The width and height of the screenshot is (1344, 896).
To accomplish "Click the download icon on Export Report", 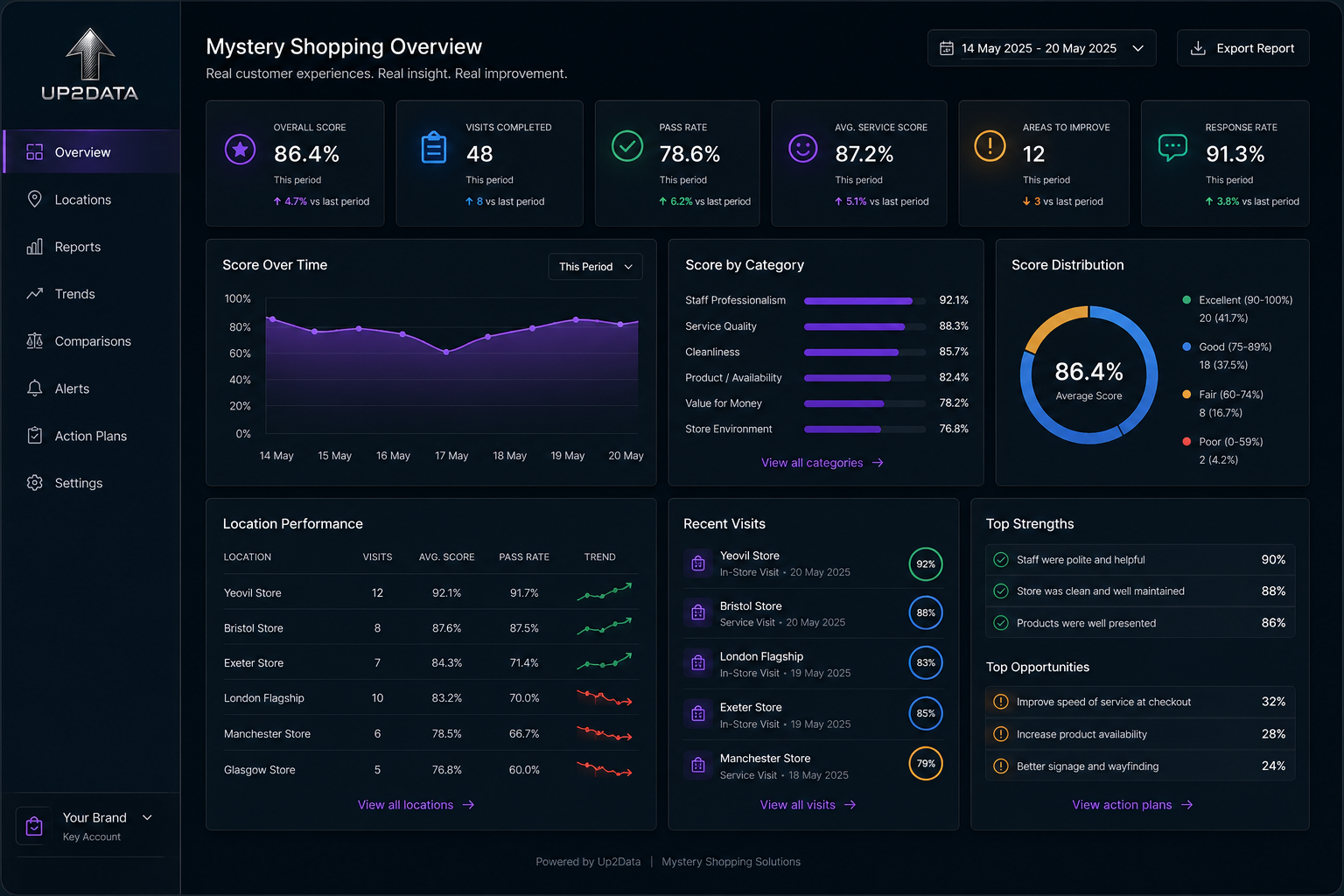I will pos(1199,48).
